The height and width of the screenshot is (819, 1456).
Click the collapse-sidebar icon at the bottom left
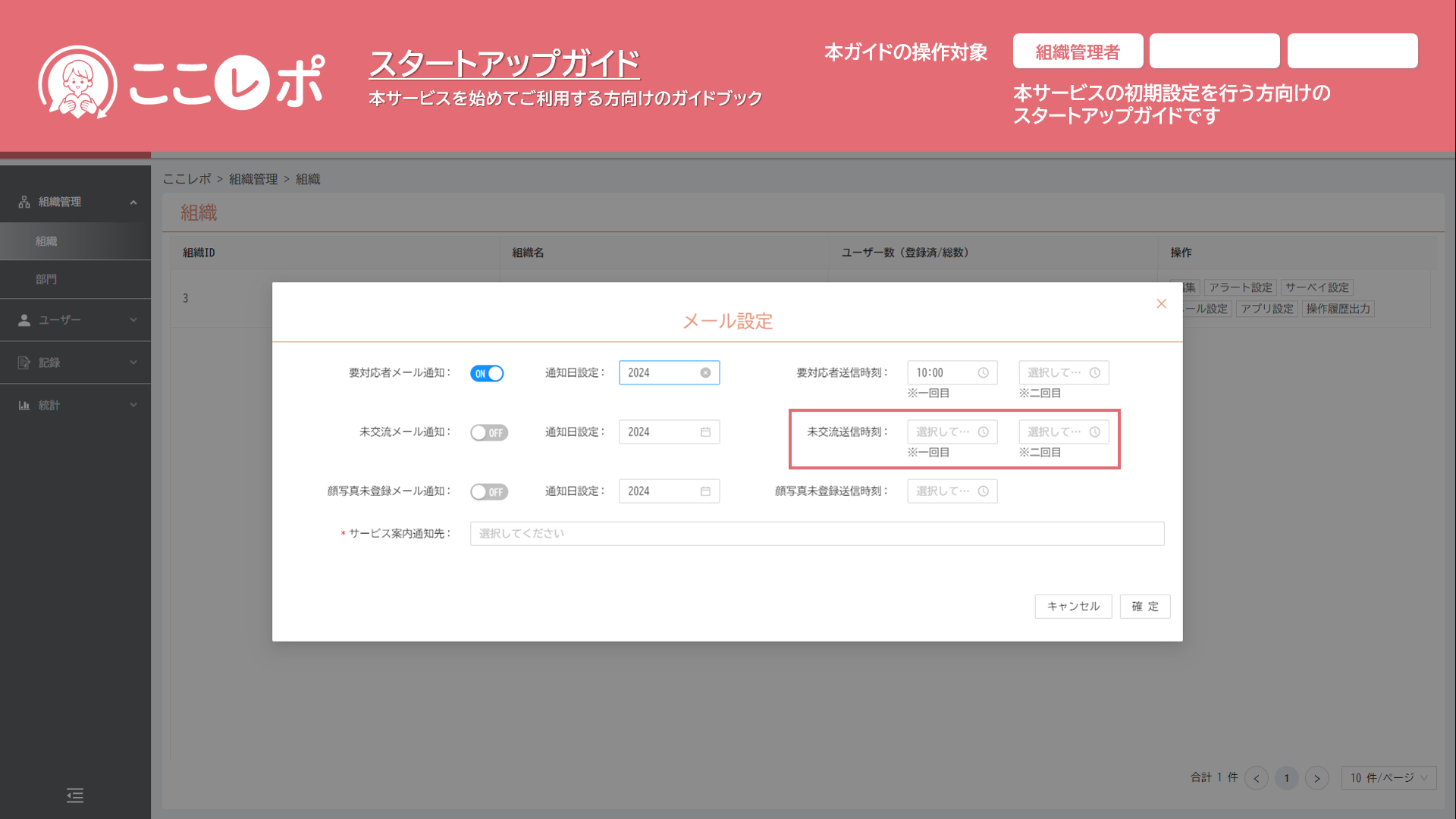(74, 795)
